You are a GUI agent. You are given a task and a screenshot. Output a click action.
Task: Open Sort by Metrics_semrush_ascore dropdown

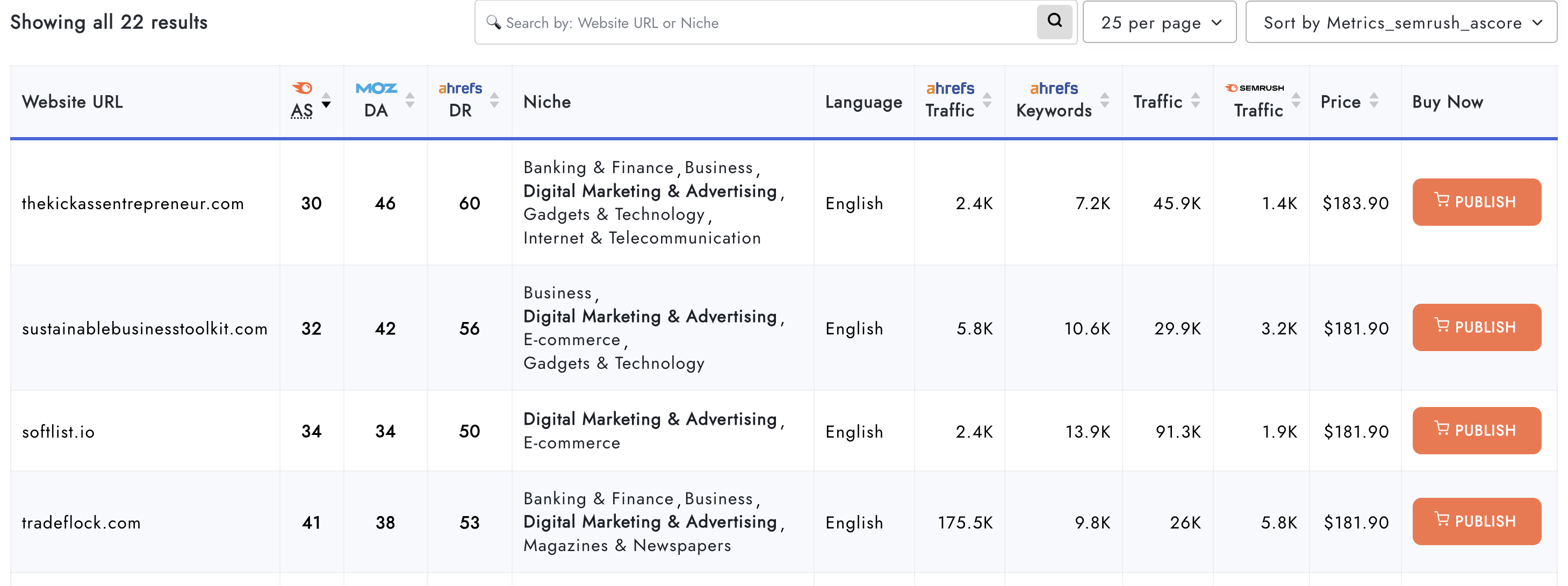point(1400,23)
